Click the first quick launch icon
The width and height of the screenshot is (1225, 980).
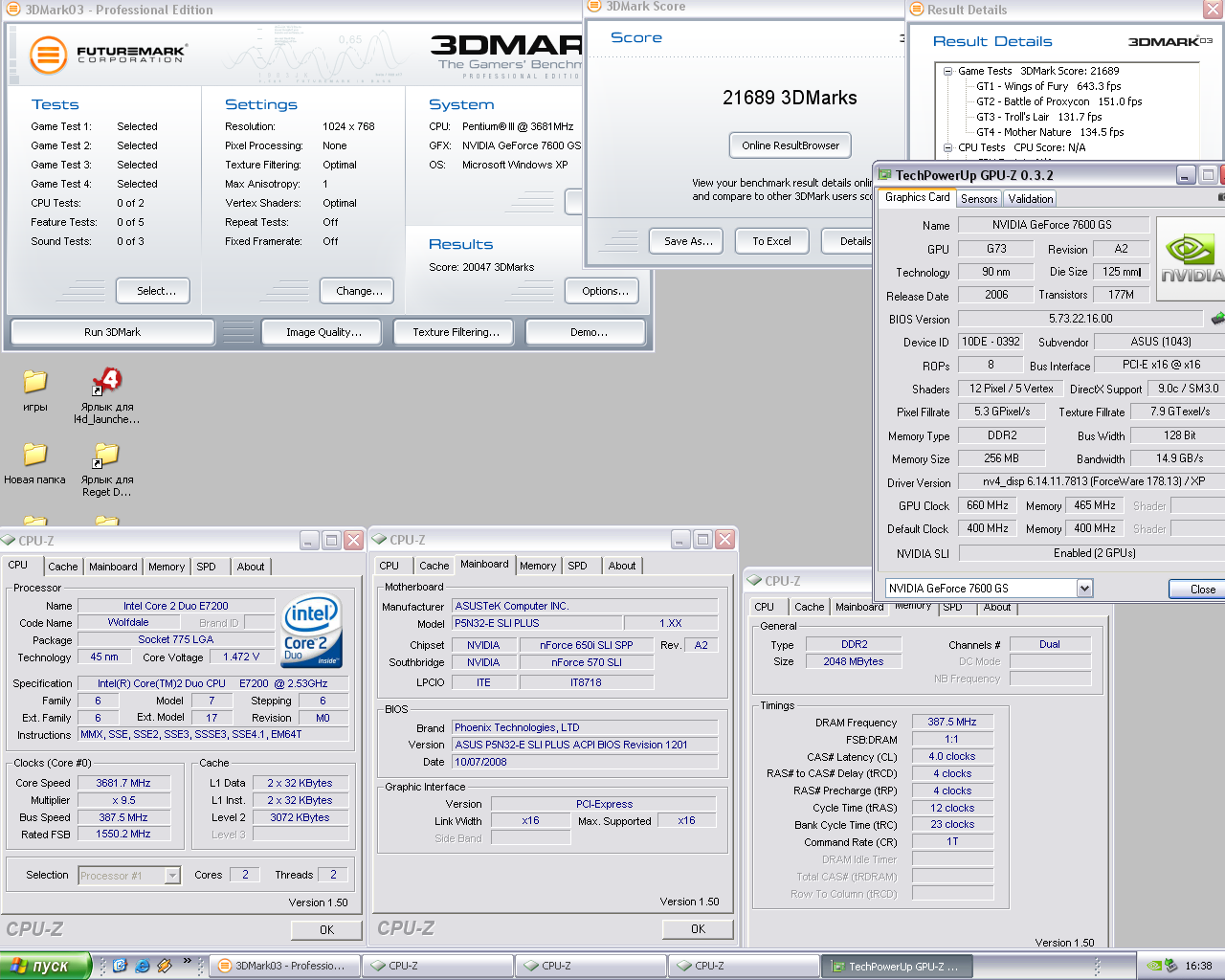click(x=120, y=966)
